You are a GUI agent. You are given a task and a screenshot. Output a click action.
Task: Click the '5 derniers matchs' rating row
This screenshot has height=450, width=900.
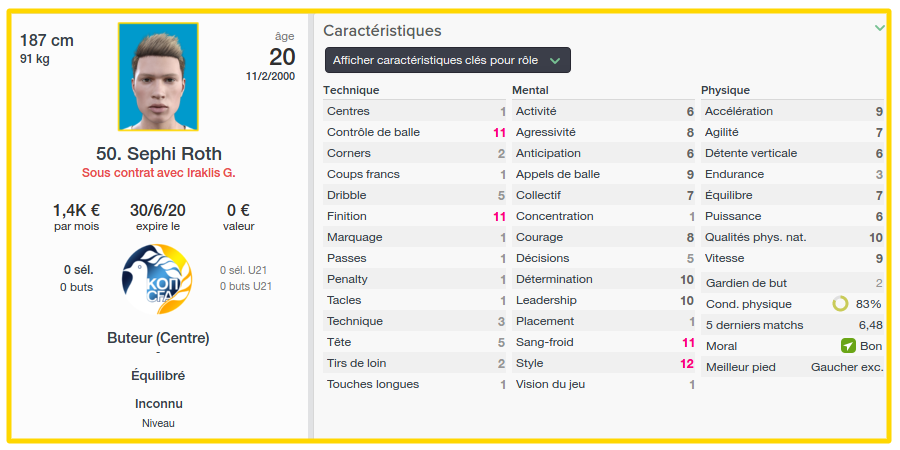coord(793,325)
